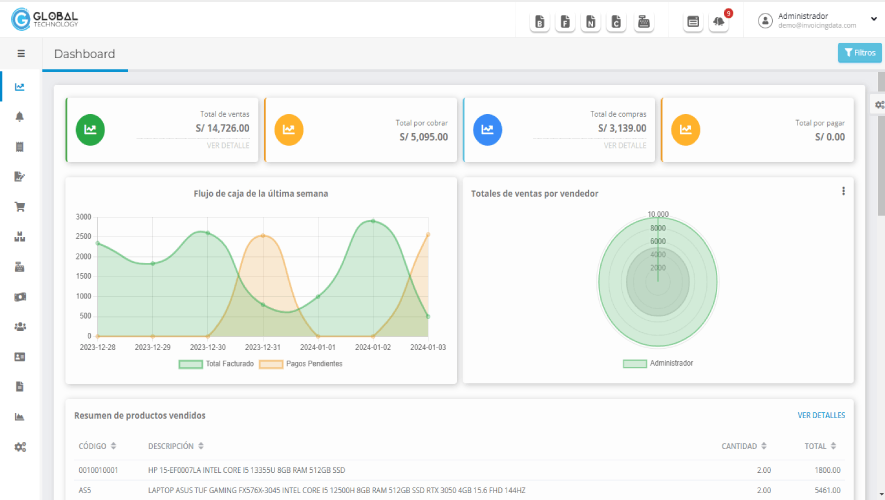Click the S/ 0.00 payable amount

coord(830,137)
